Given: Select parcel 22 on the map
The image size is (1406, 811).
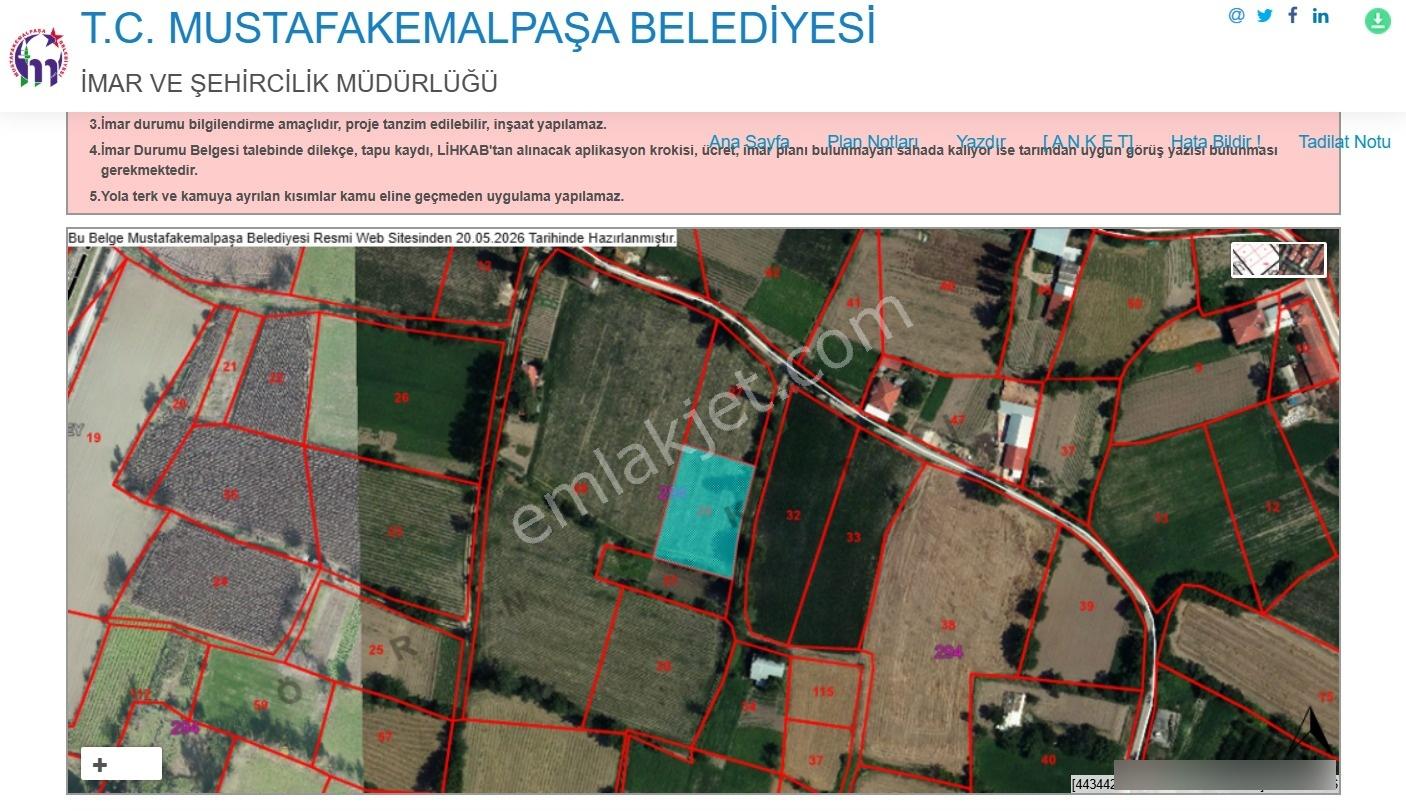Looking at the screenshot, I should pyautogui.click(x=276, y=378).
